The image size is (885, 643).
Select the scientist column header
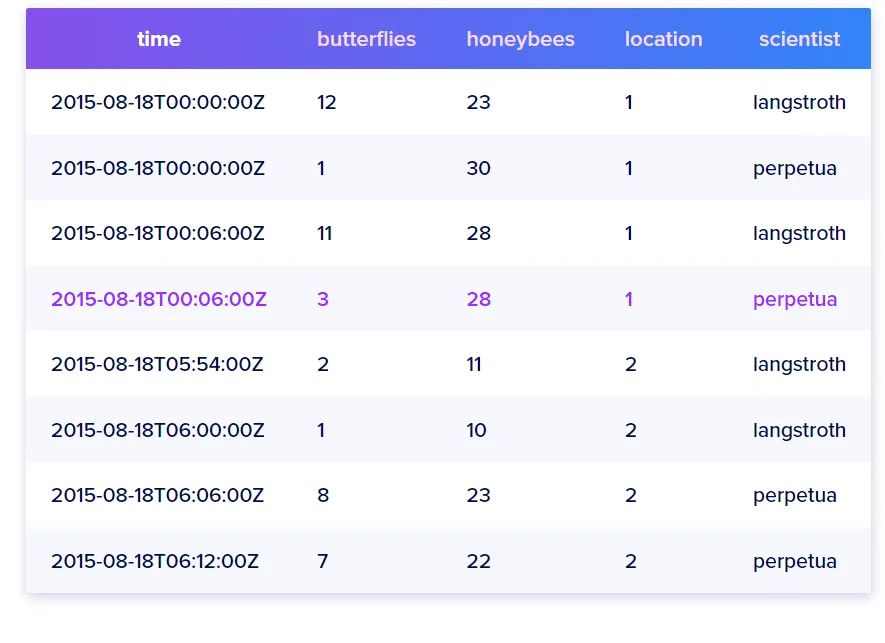pos(799,40)
